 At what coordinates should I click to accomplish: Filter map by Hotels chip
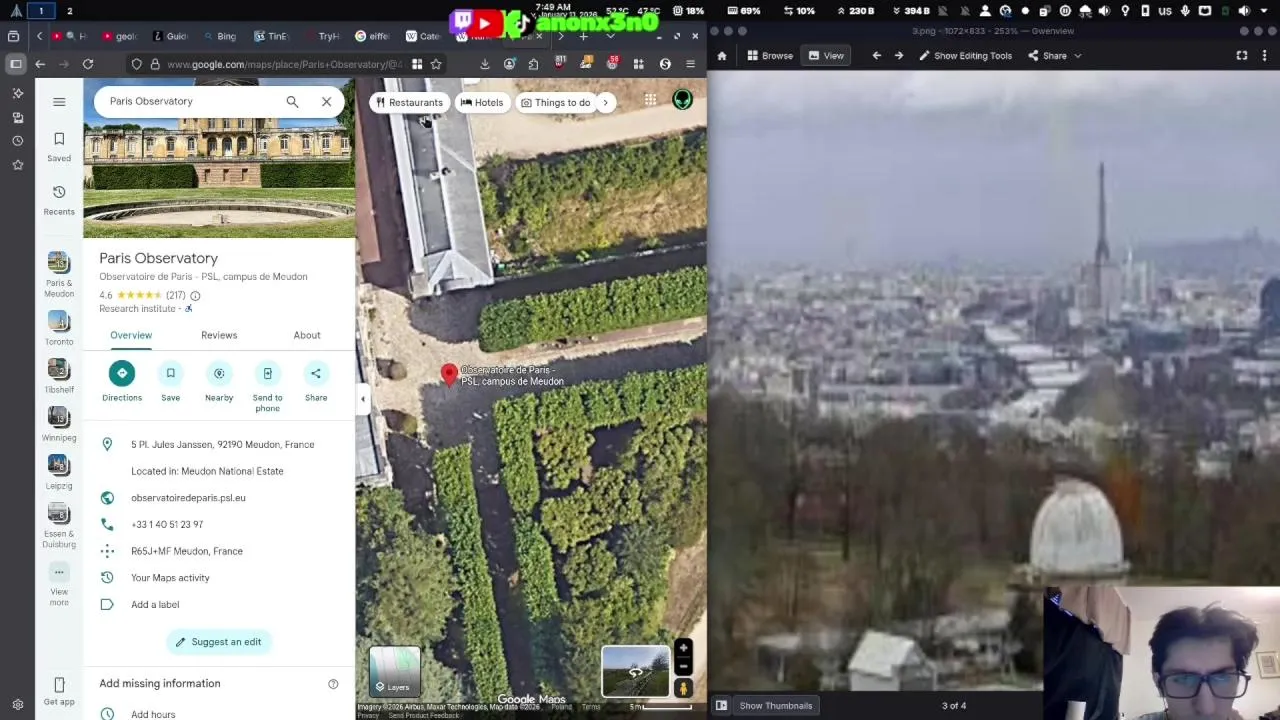tap(482, 102)
